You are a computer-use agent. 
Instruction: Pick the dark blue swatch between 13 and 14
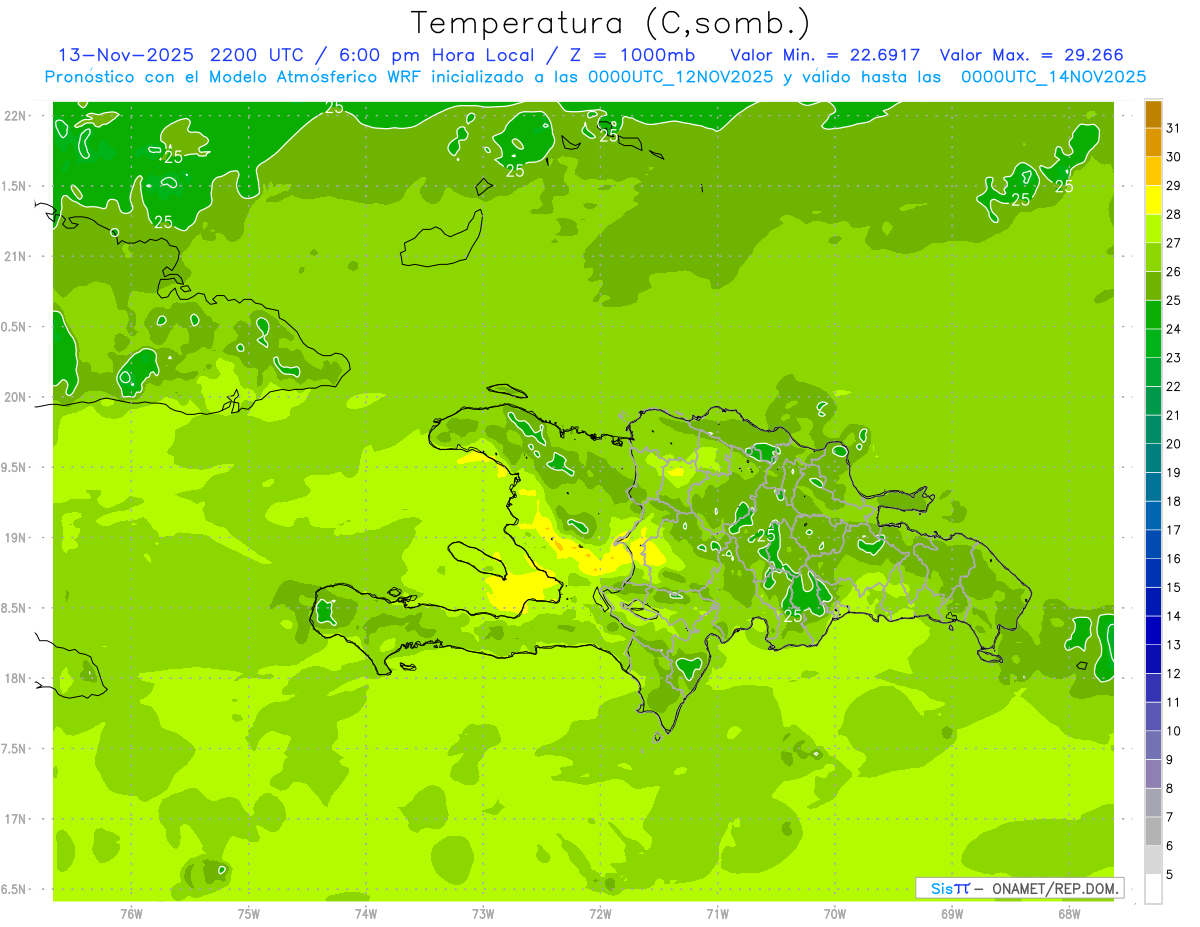(1153, 630)
